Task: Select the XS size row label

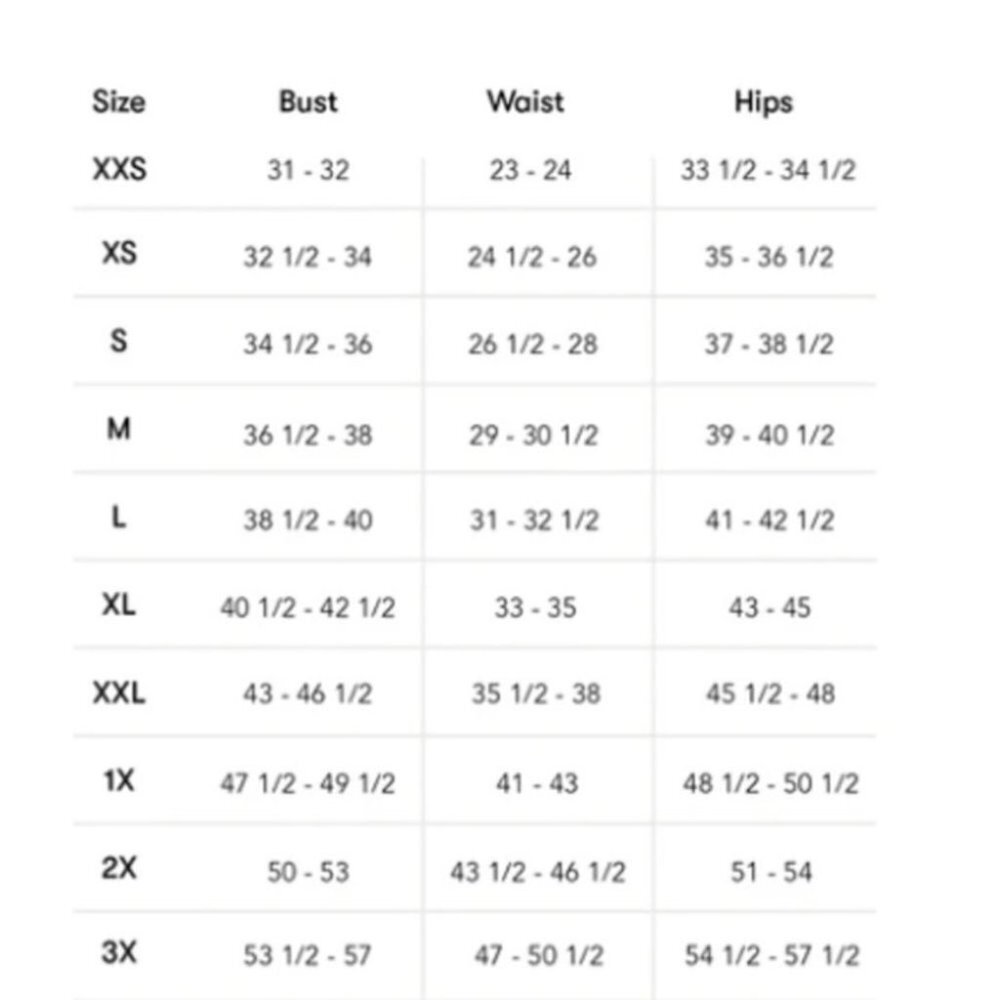Action: [x=119, y=253]
